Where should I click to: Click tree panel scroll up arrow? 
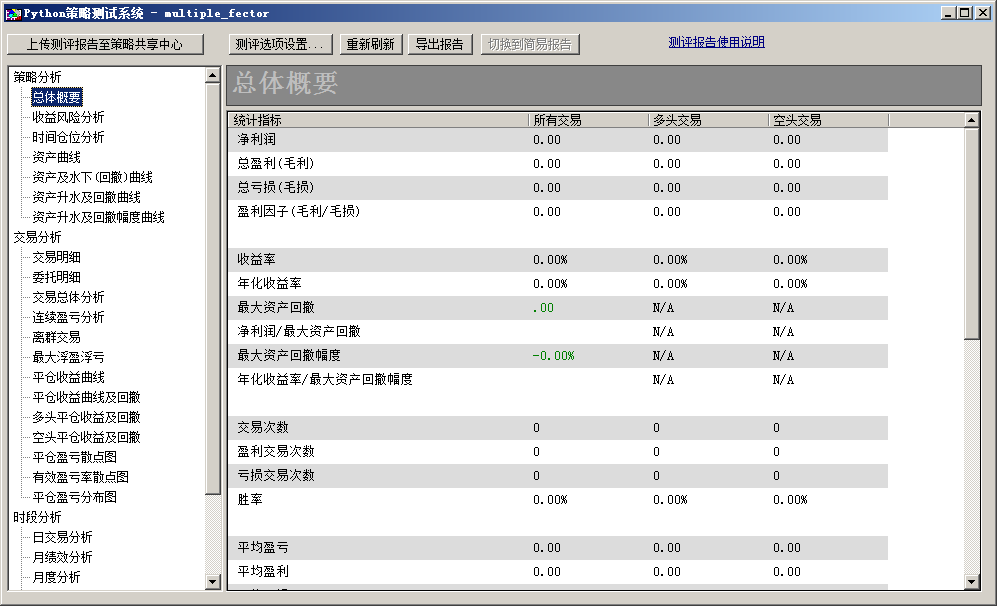point(212,75)
